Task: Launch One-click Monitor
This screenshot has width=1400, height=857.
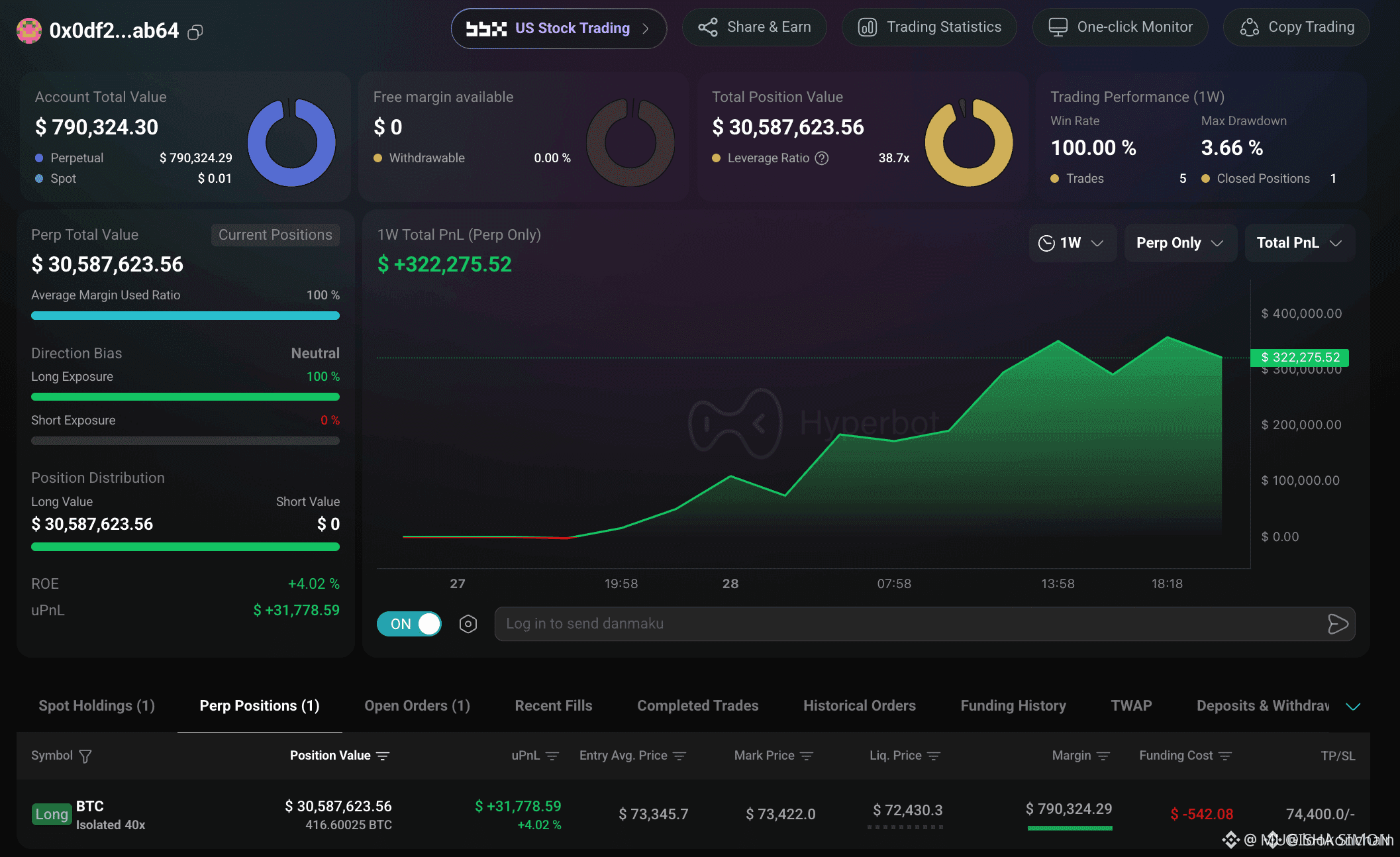Action: coord(1120,27)
